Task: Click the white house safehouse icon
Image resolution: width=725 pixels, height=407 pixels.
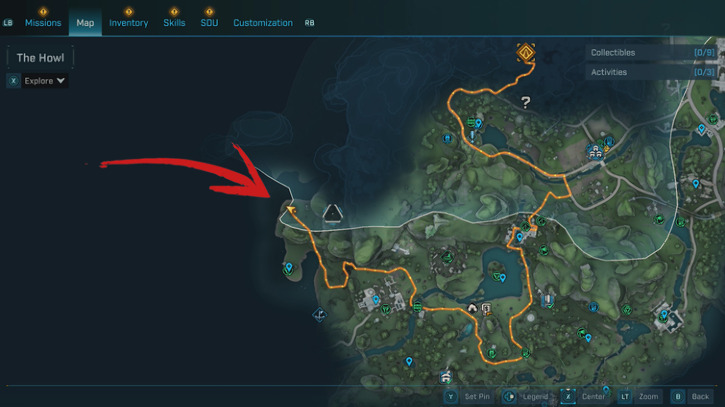Action: (x=472, y=308)
